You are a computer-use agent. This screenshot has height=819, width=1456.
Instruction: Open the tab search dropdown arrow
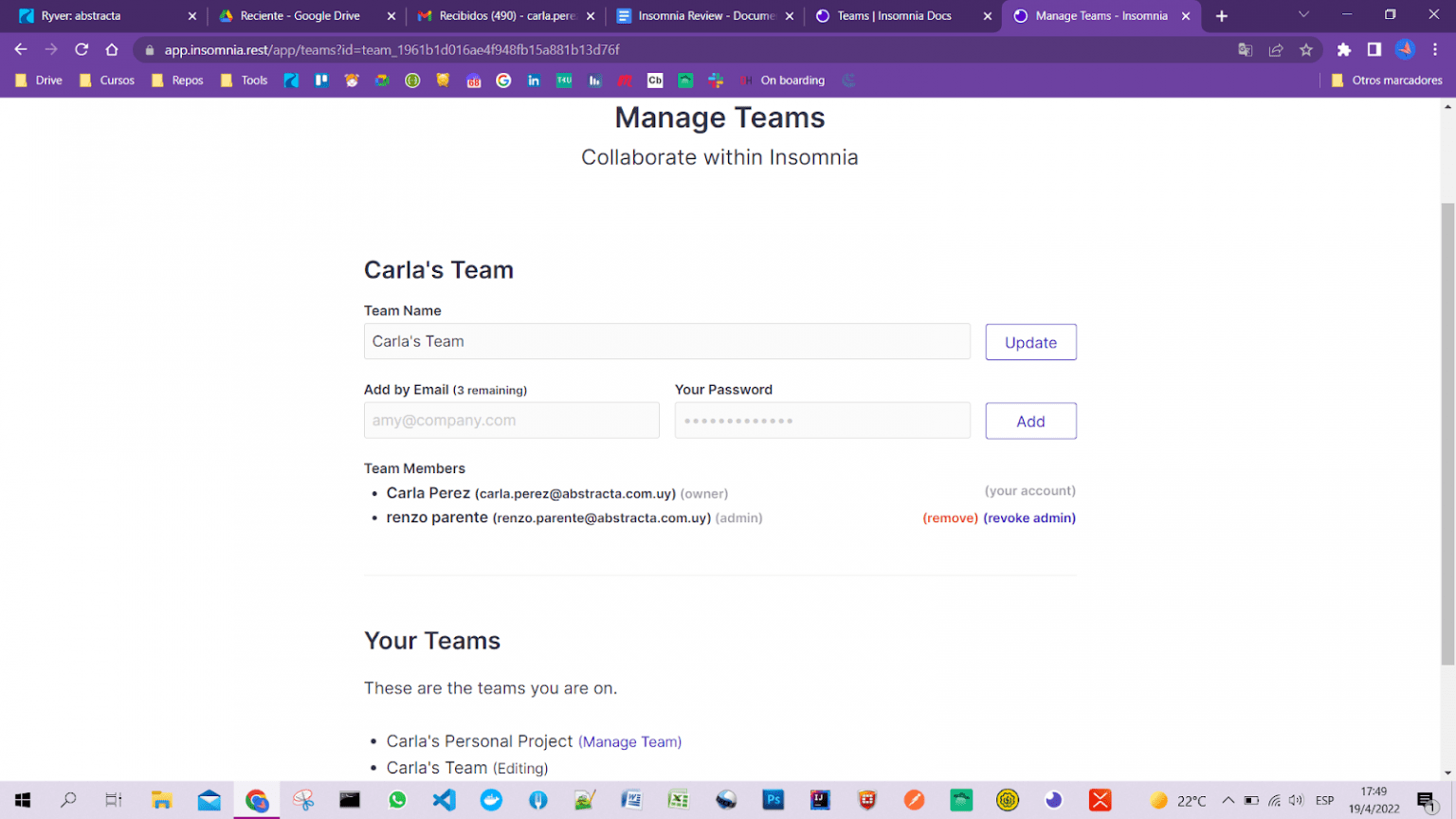(x=1303, y=15)
